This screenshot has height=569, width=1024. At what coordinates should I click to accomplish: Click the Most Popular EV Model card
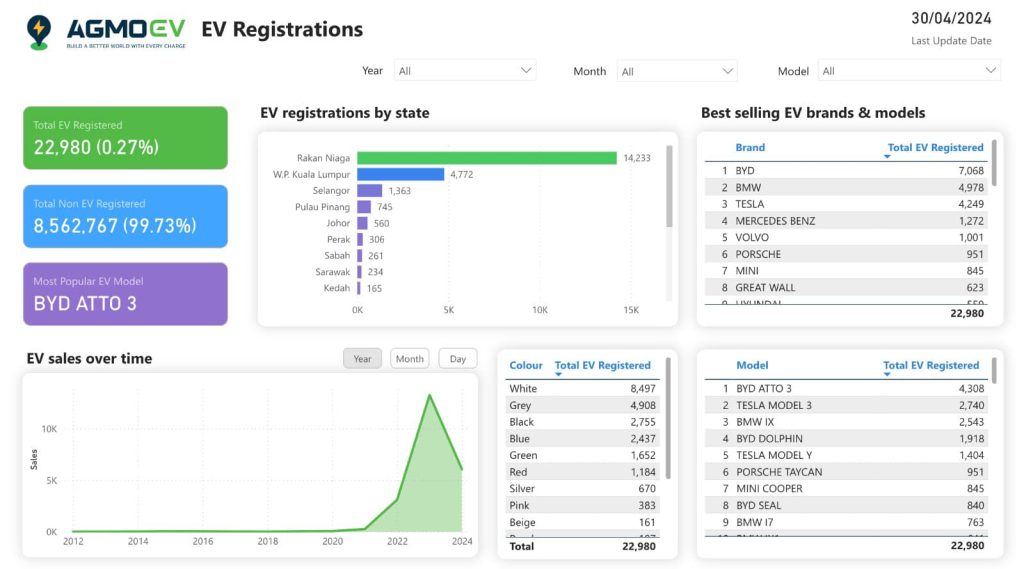(x=125, y=294)
